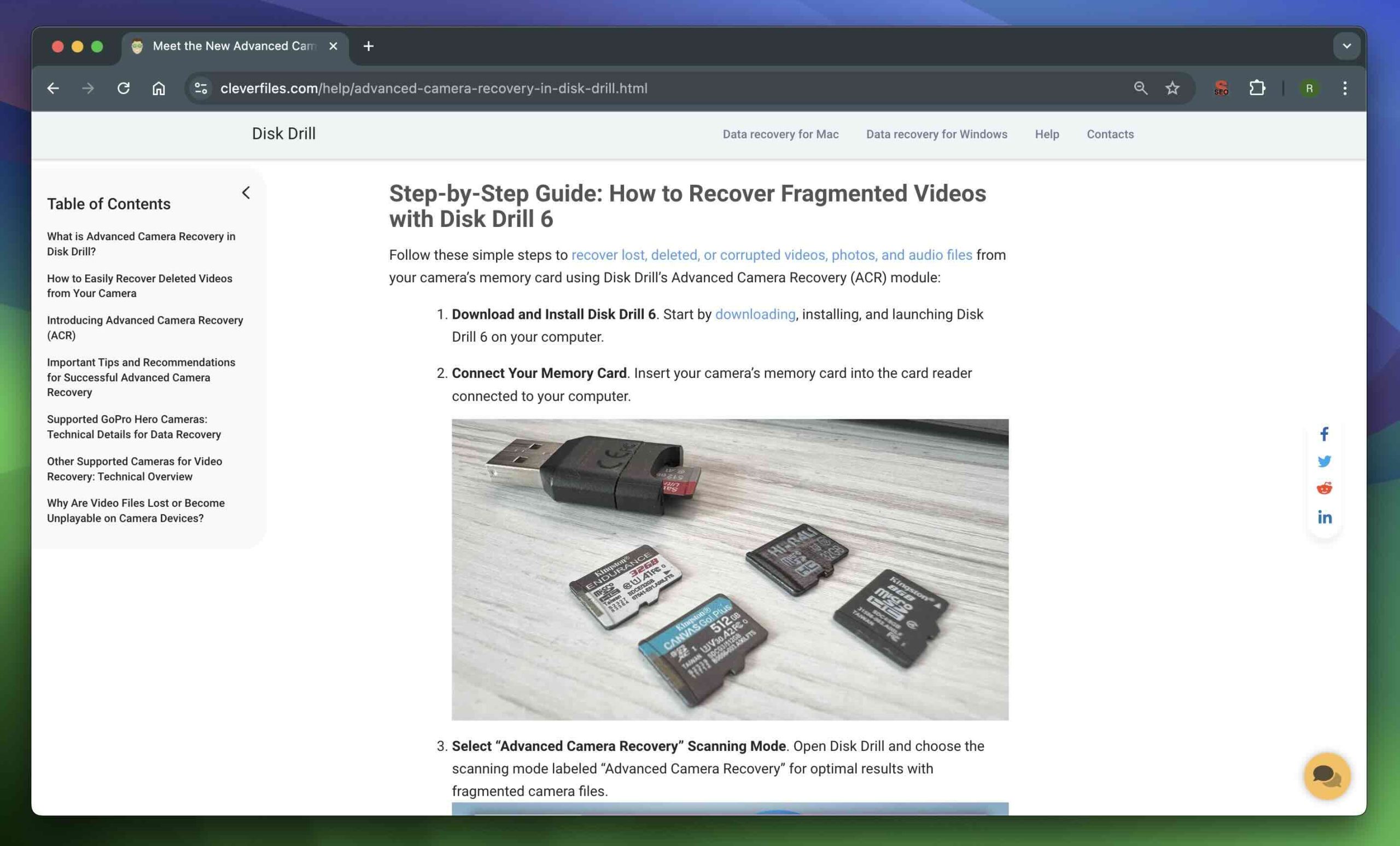1400x846 pixels.
Task: Bookmark this page with the star
Action: tap(1172, 88)
